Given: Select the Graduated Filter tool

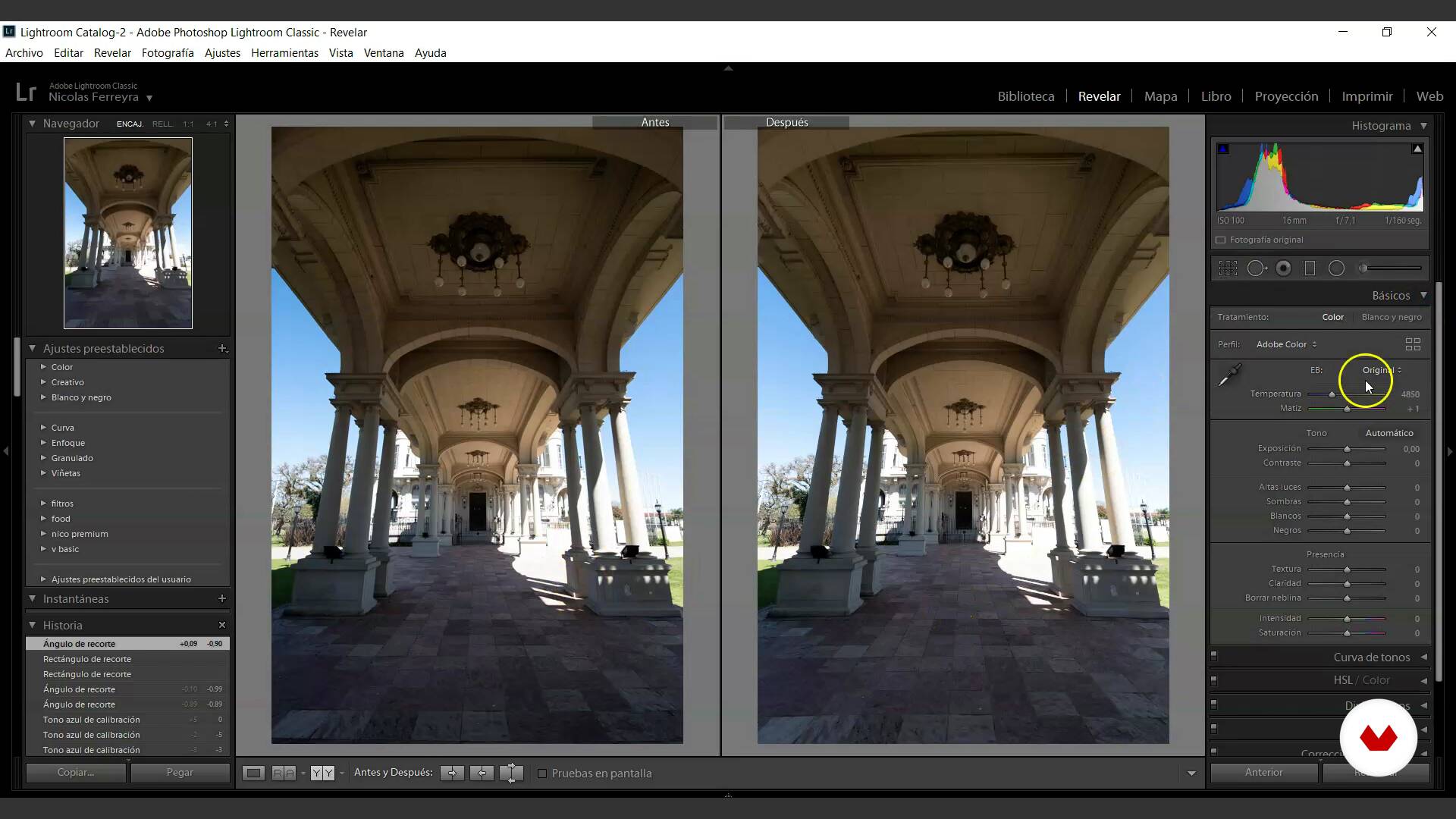Looking at the screenshot, I should [1310, 268].
